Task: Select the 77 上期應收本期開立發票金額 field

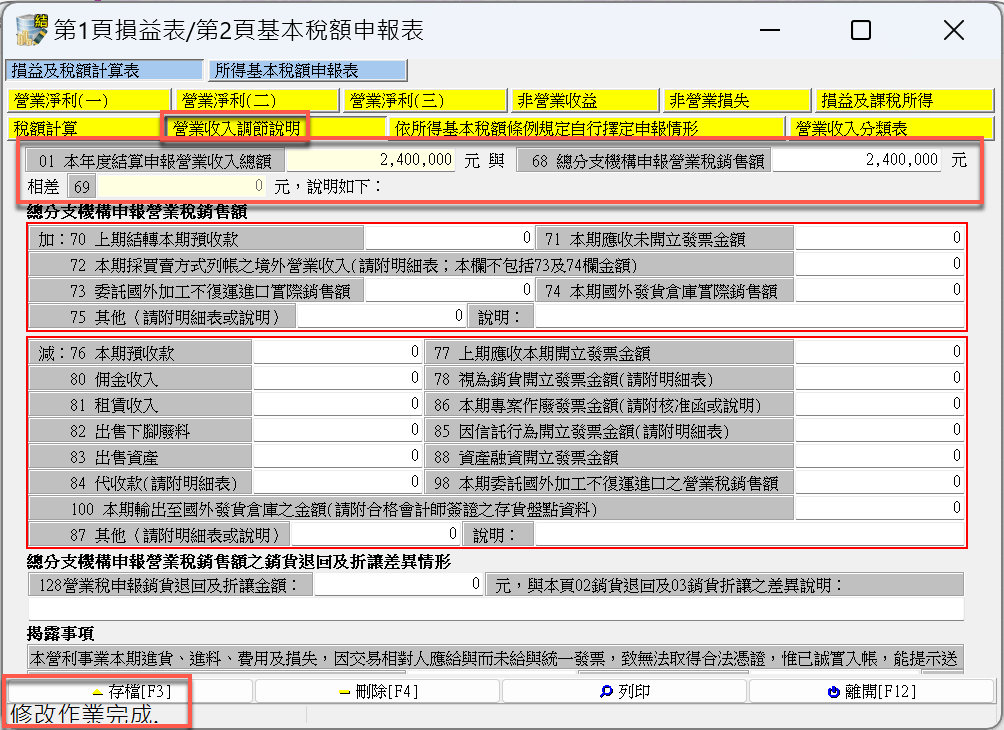Action: click(879, 352)
